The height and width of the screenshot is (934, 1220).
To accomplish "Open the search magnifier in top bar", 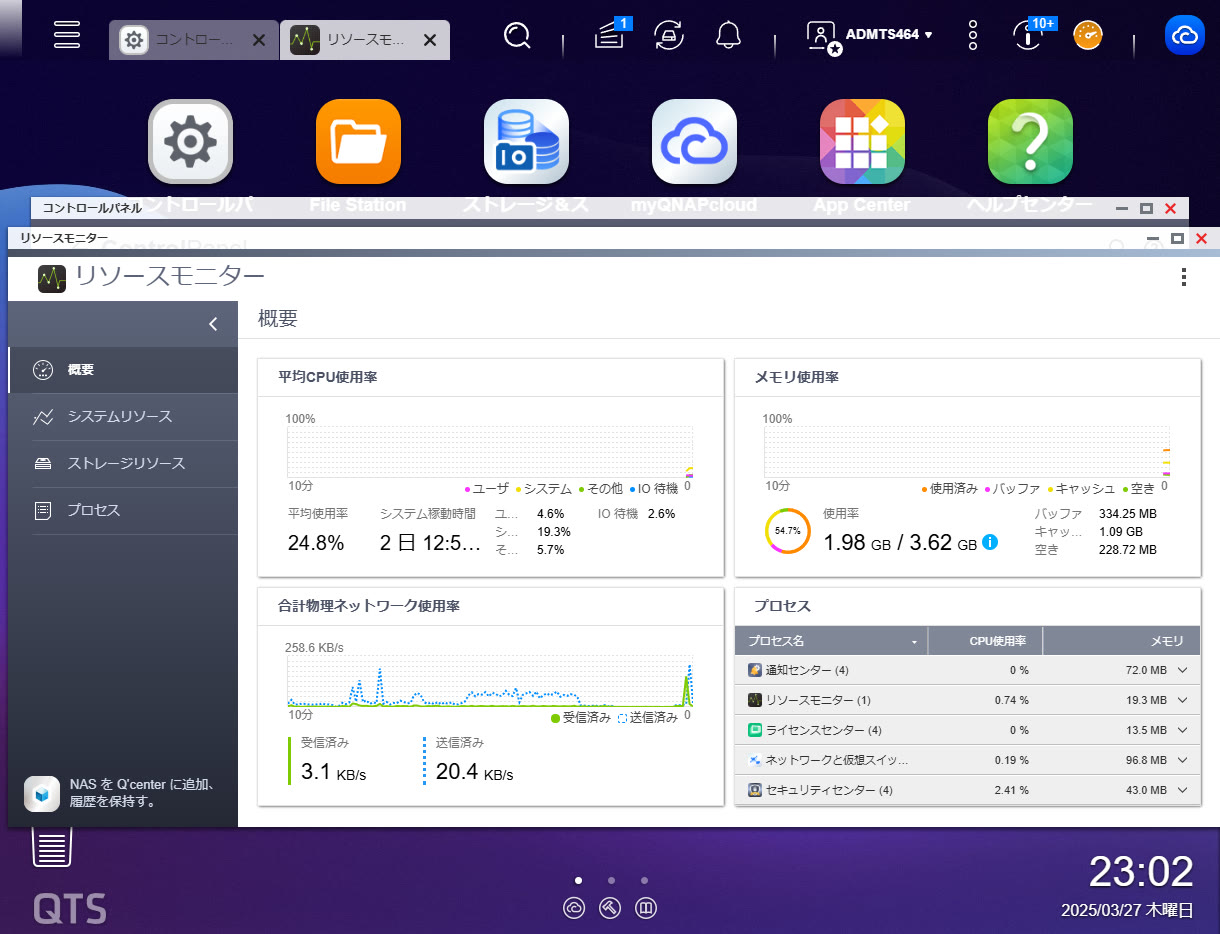I will click(x=517, y=36).
